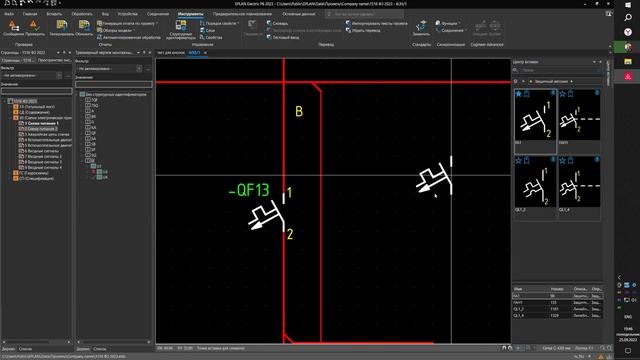The image size is (640, 360).
Task: Click Импортировать тексты проекта
Action: [376, 23]
